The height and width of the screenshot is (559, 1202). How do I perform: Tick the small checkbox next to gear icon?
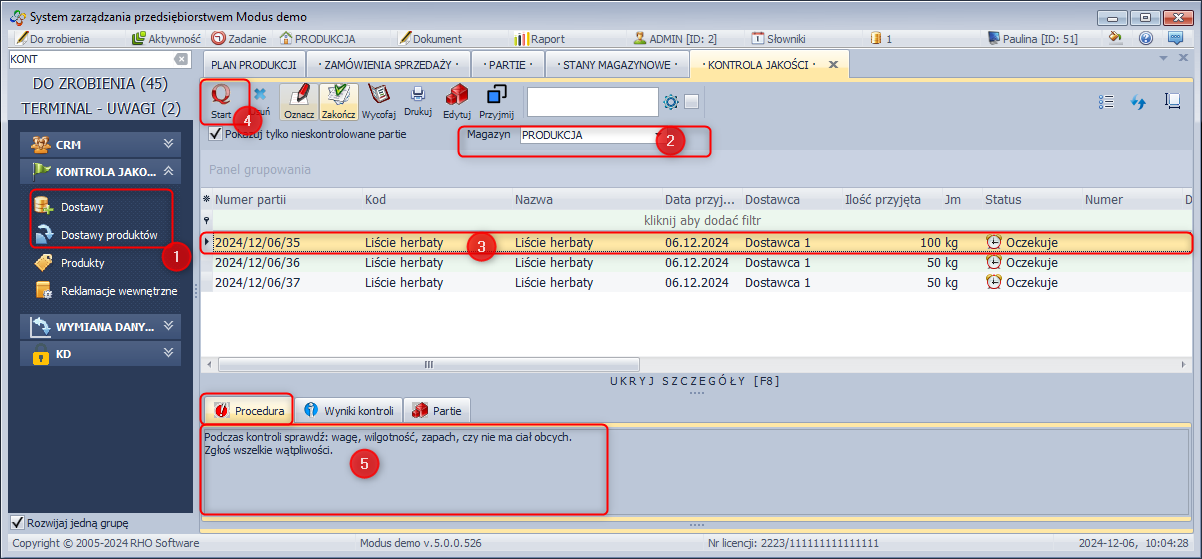pyautogui.click(x=692, y=102)
